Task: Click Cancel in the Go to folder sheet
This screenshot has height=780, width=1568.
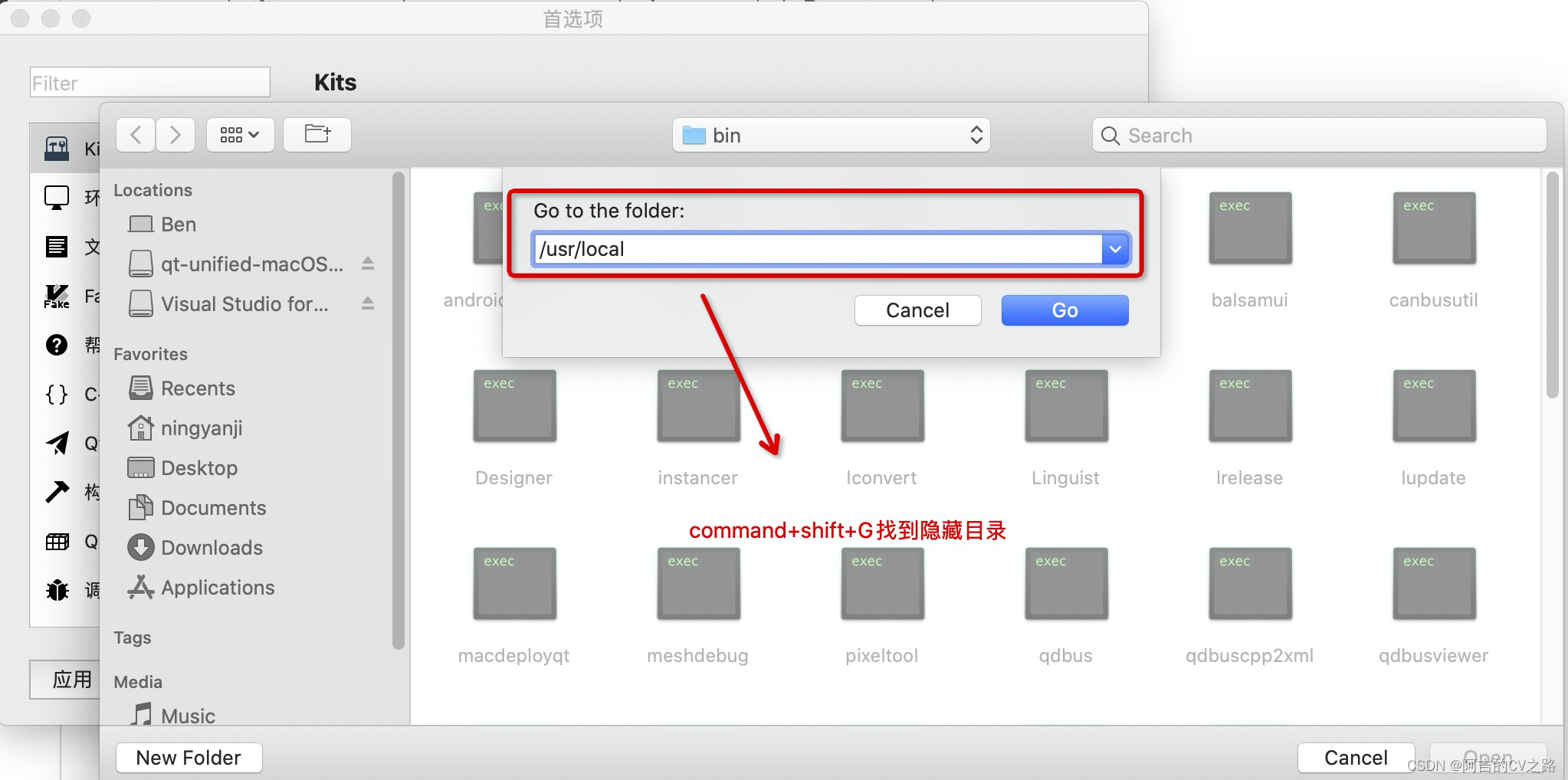Action: tap(917, 310)
